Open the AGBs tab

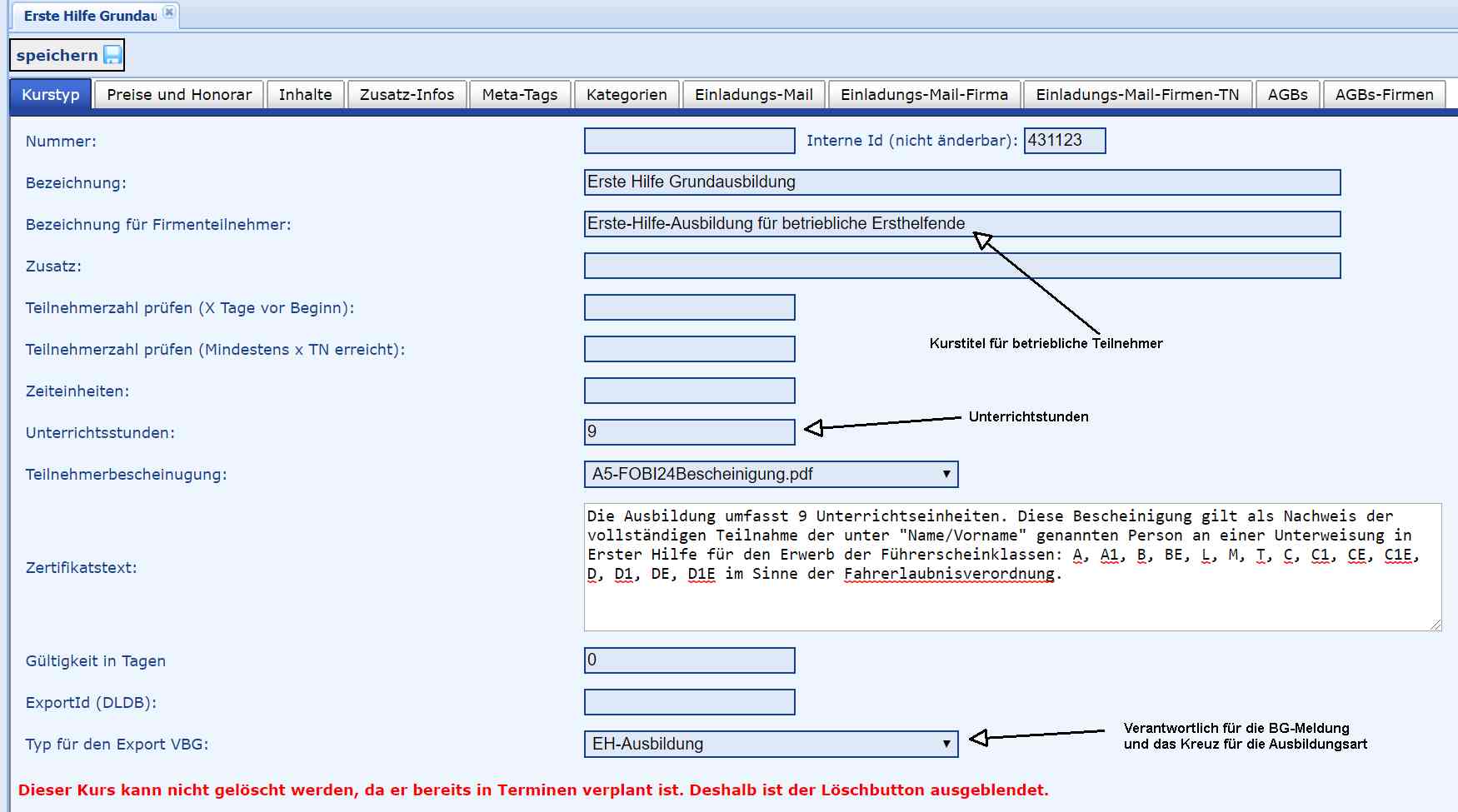(x=1287, y=95)
